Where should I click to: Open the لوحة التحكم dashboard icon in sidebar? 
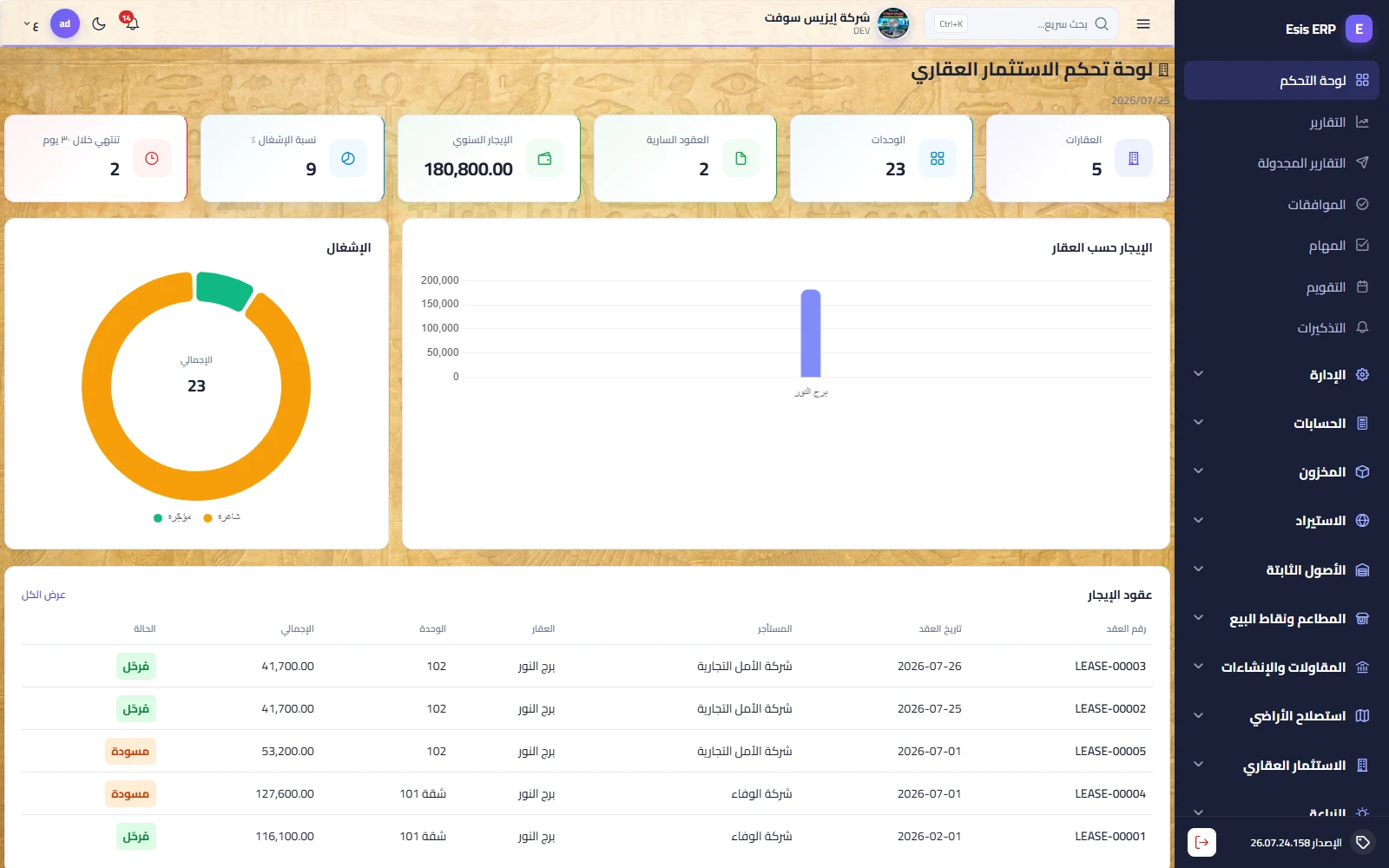pyautogui.click(x=1362, y=80)
